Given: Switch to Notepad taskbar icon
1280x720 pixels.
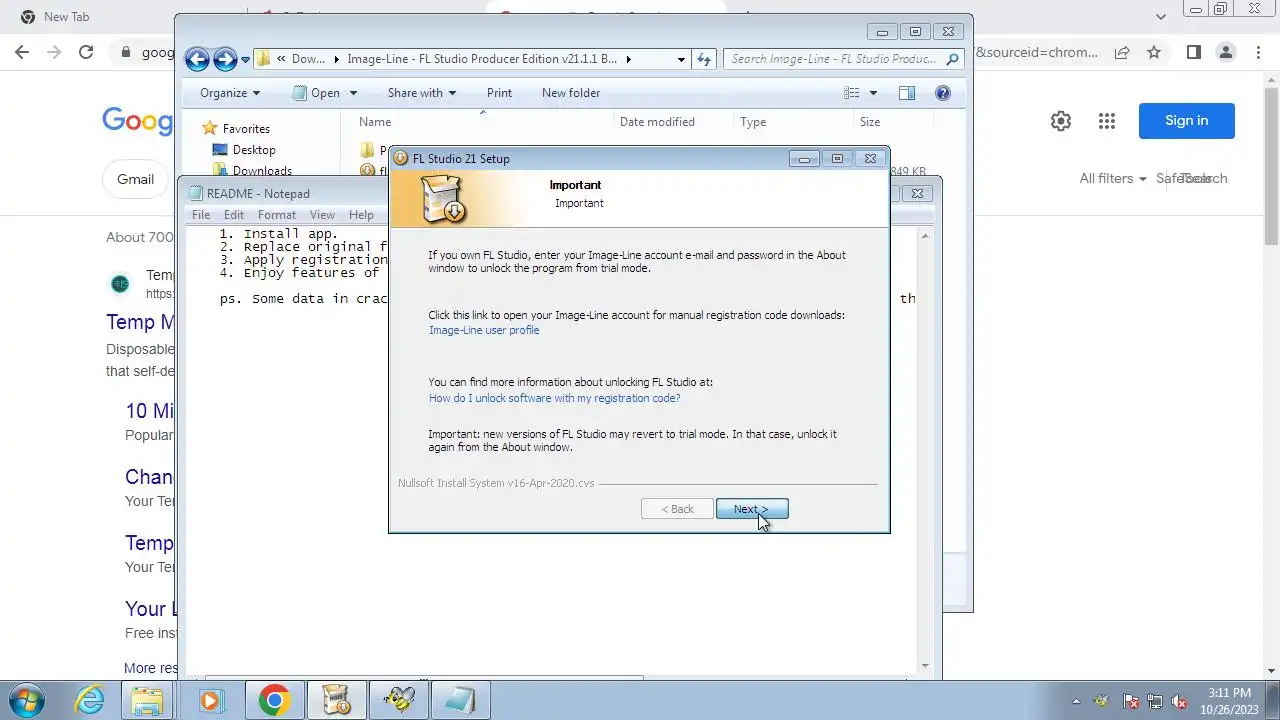Looking at the screenshot, I should (460, 701).
